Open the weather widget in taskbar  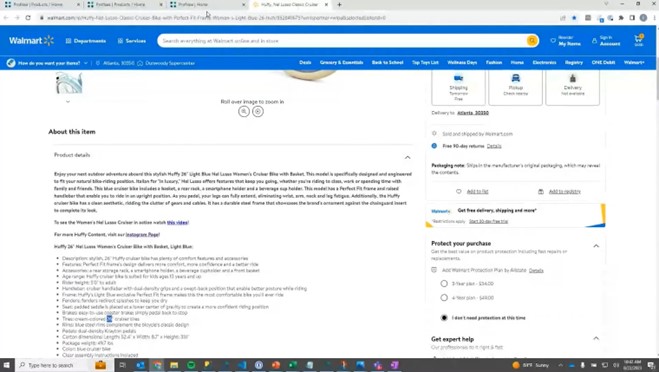click(531, 365)
